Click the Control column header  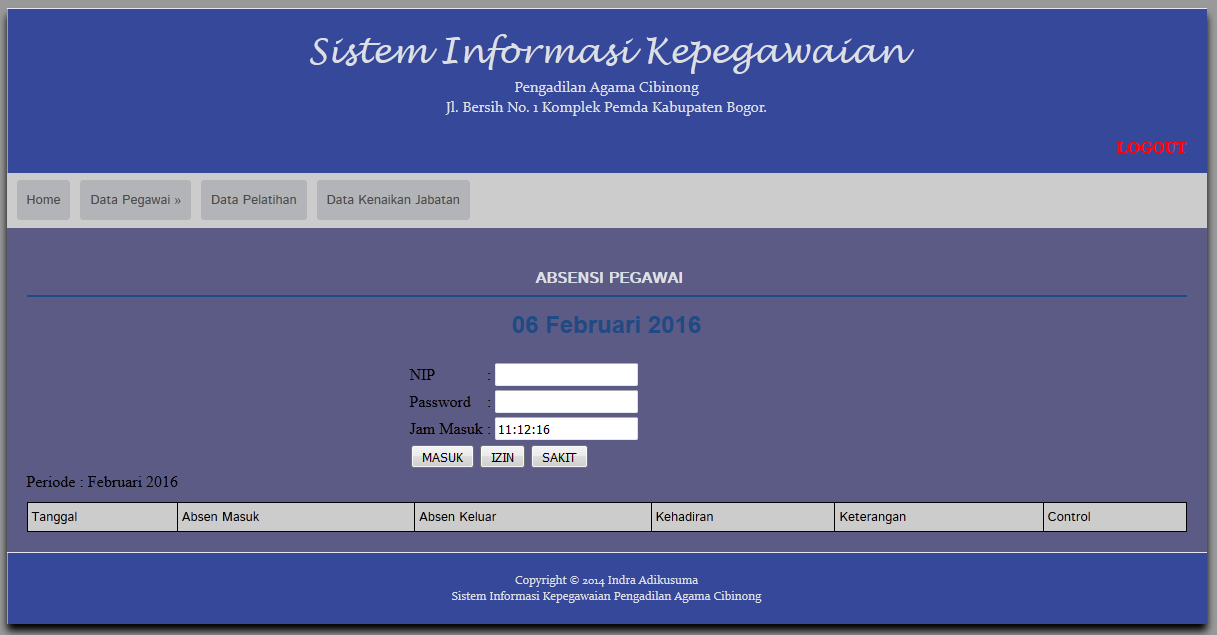[1114, 516]
